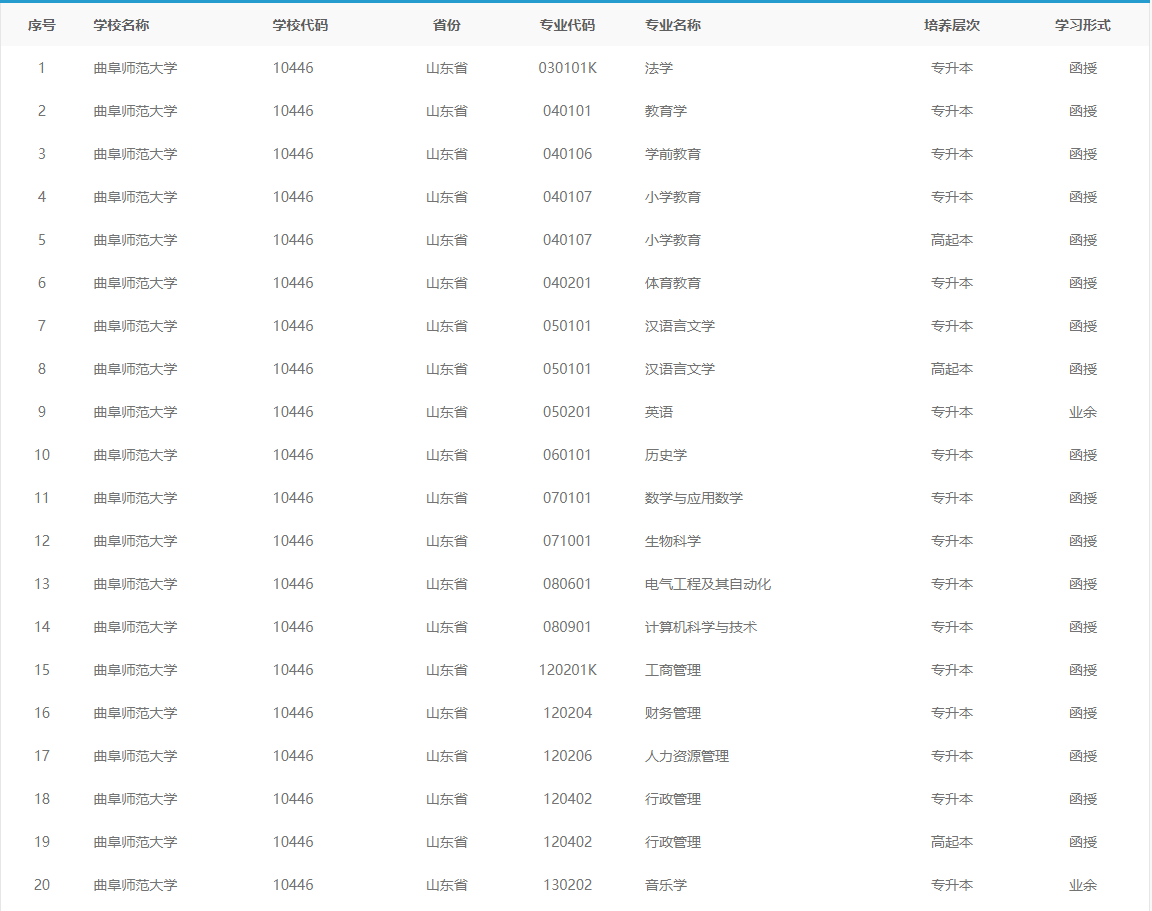Select major code 071001
This screenshot has width=1152, height=911.
point(567,541)
